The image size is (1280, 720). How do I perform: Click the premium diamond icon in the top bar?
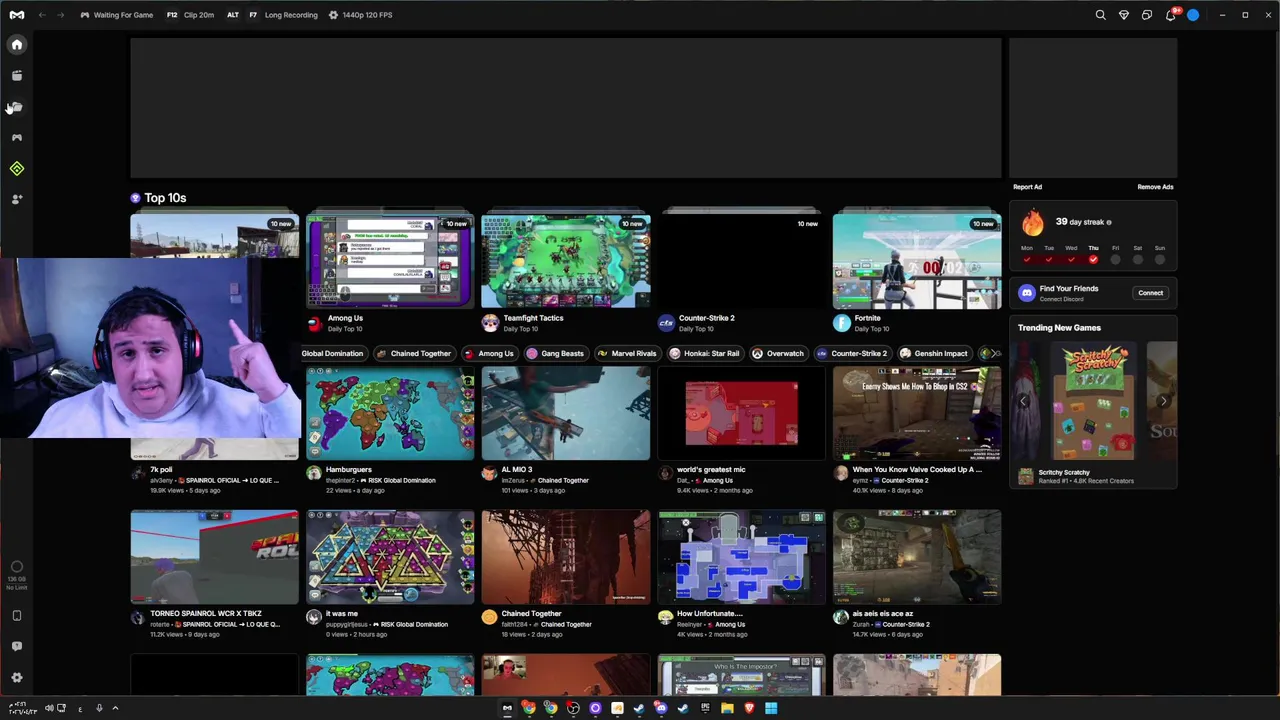click(x=1124, y=15)
